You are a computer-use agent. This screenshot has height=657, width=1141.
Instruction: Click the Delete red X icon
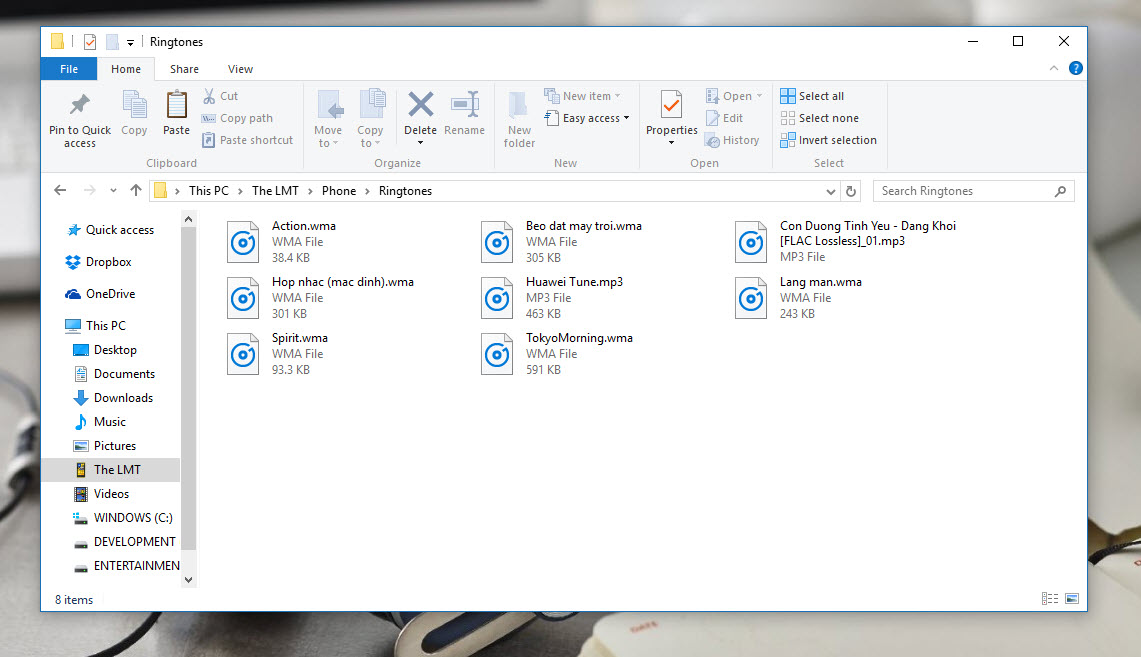[421, 105]
